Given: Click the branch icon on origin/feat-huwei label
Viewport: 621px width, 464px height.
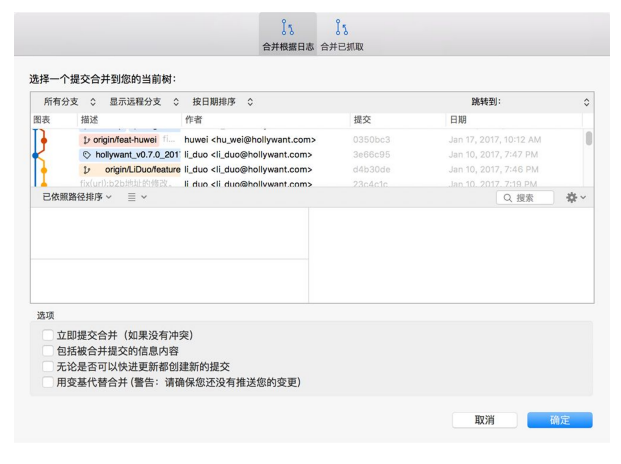Looking at the screenshot, I should pos(86,140).
